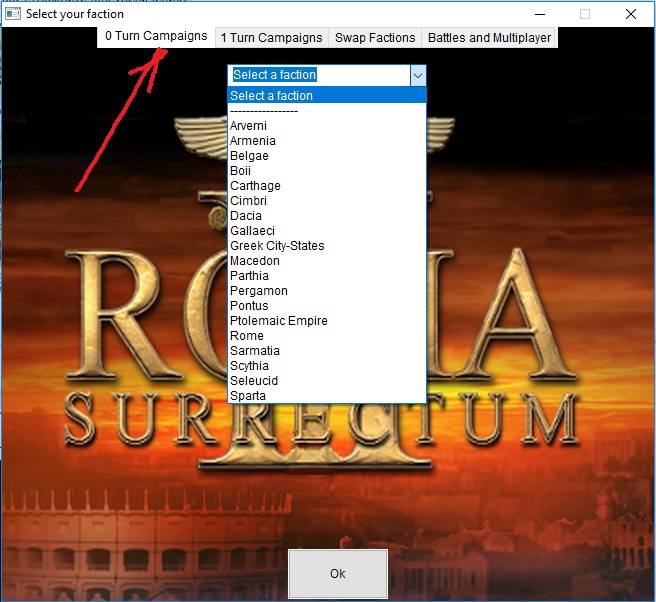Select the 0 Turn Campaigns tab
The width and height of the screenshot is (656, 602).
coord(156,36)
